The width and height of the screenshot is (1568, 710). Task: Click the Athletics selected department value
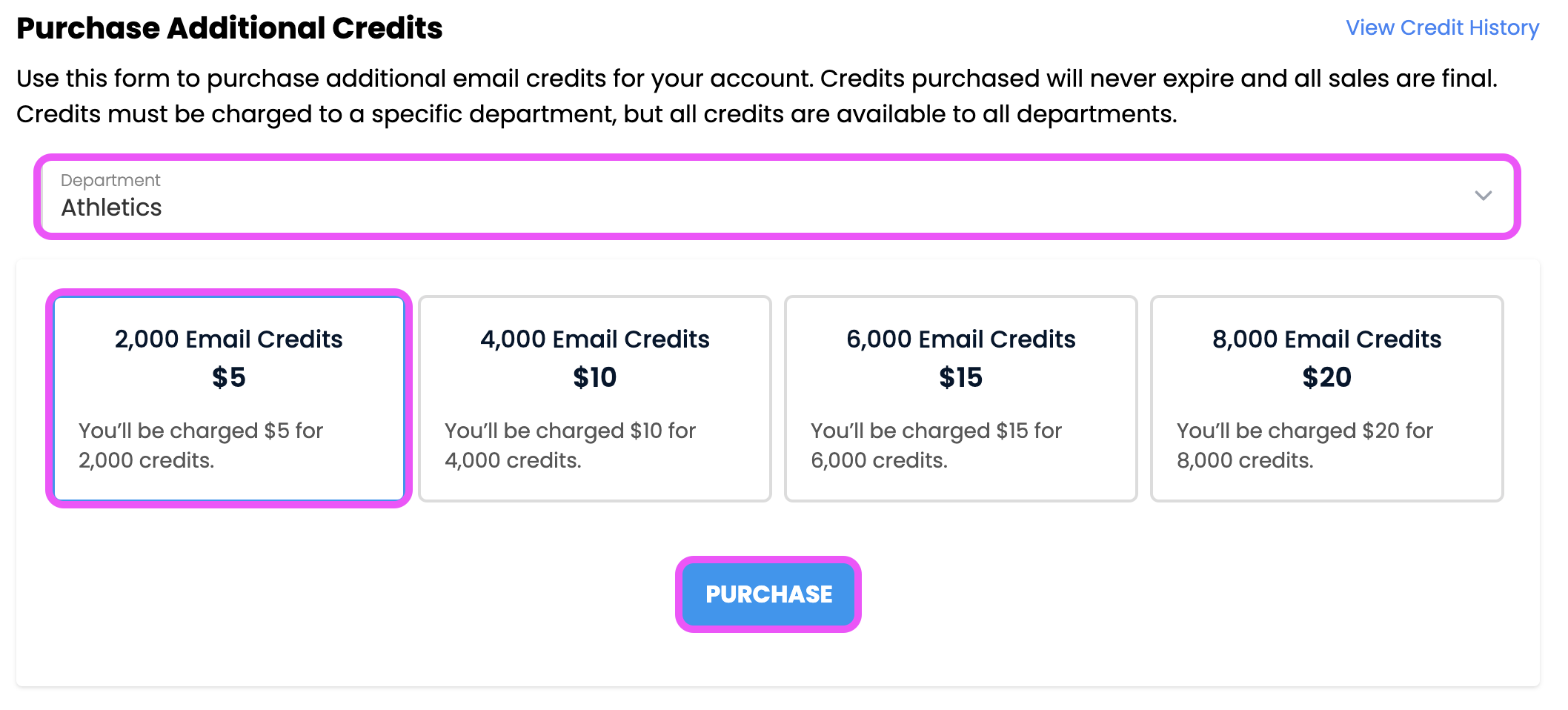click(111, 208)
